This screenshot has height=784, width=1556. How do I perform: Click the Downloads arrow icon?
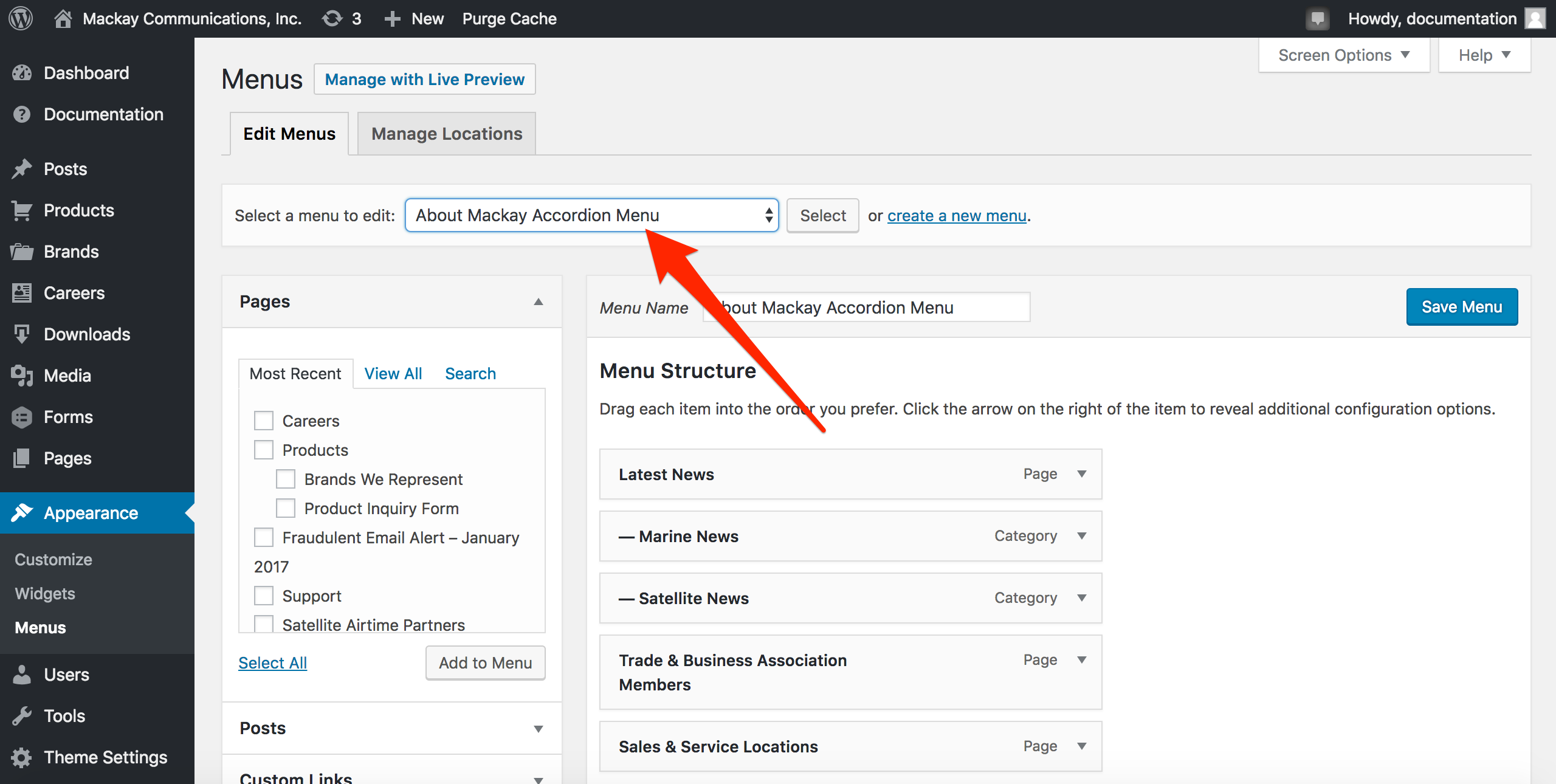(22, 334)
